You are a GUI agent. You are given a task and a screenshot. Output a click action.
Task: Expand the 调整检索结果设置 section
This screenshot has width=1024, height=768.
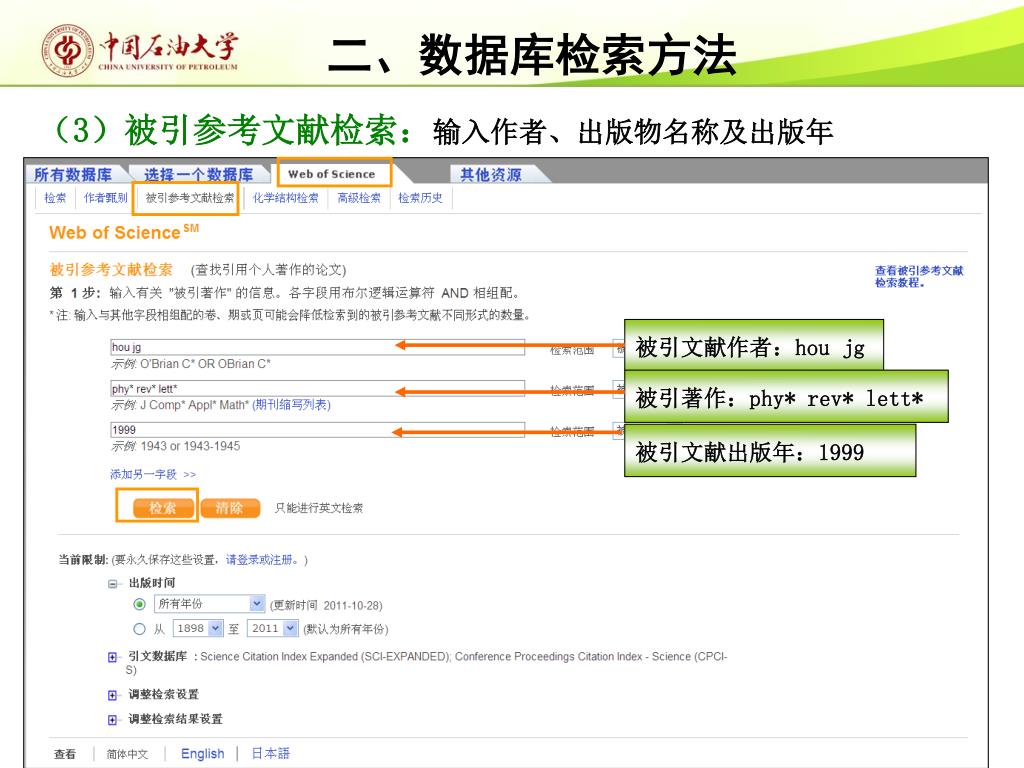[113, 720]
